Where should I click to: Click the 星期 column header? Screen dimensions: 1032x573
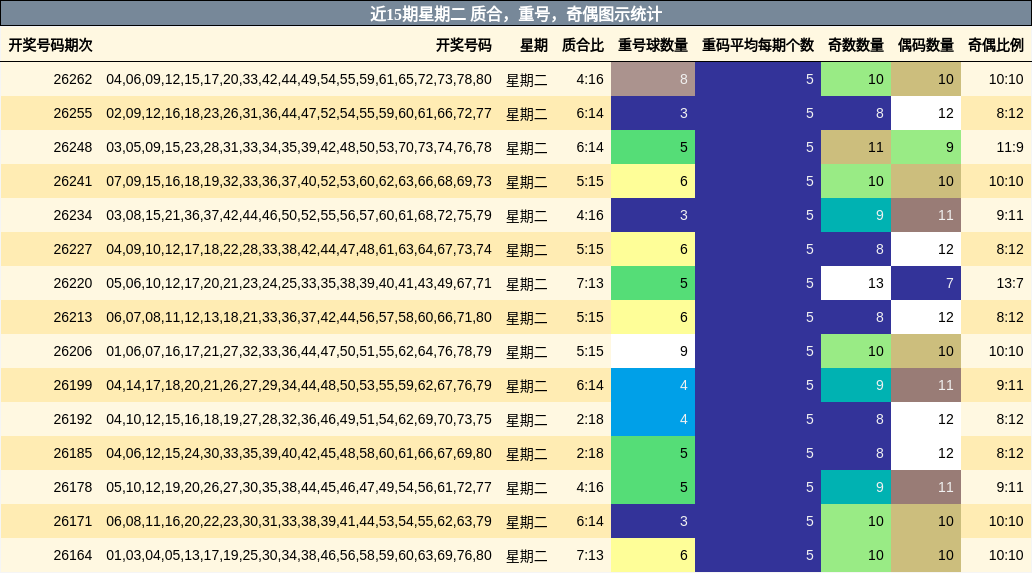pos(533,45)
